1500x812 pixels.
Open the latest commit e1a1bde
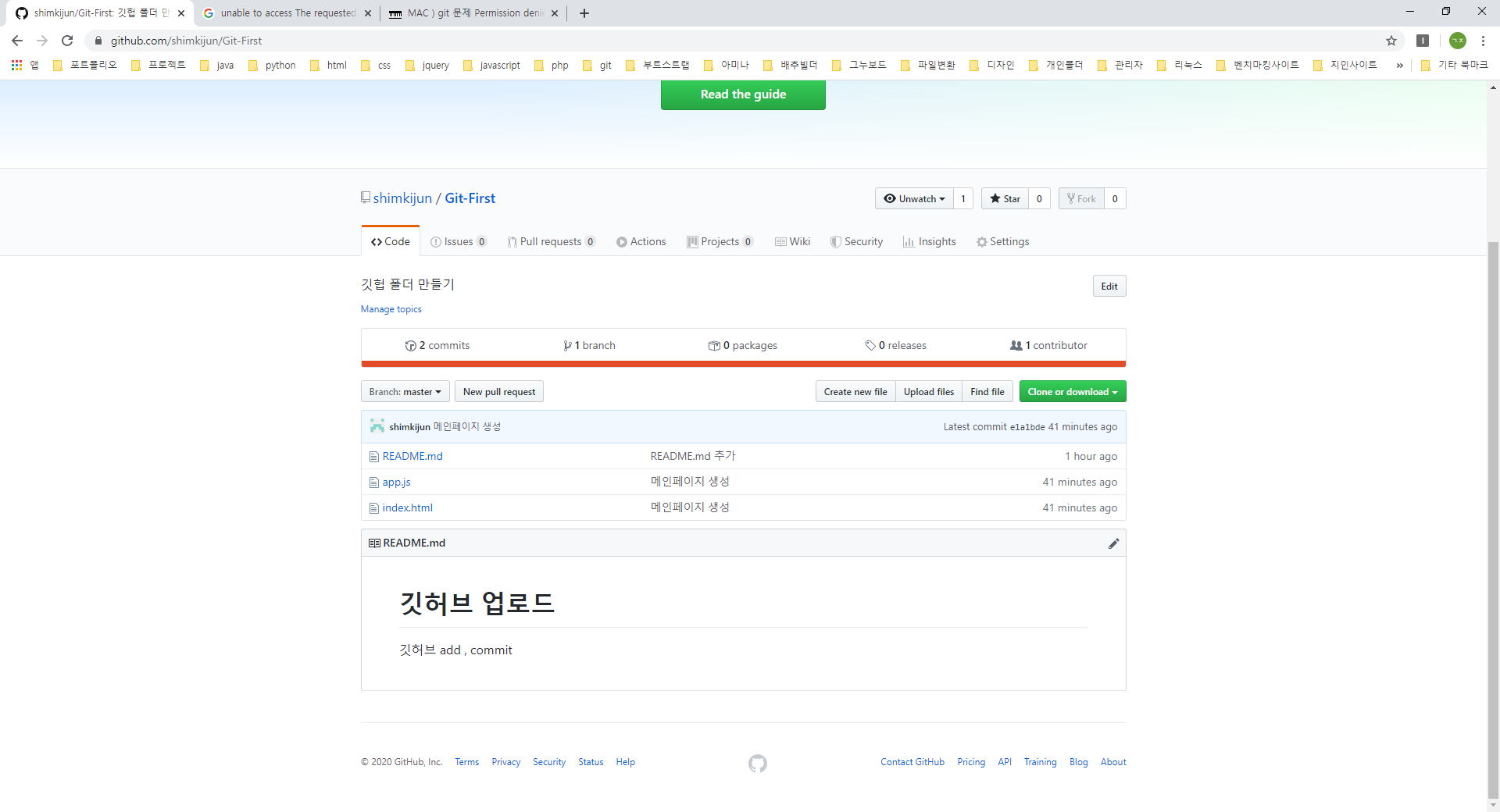(x=1027, y=427)
